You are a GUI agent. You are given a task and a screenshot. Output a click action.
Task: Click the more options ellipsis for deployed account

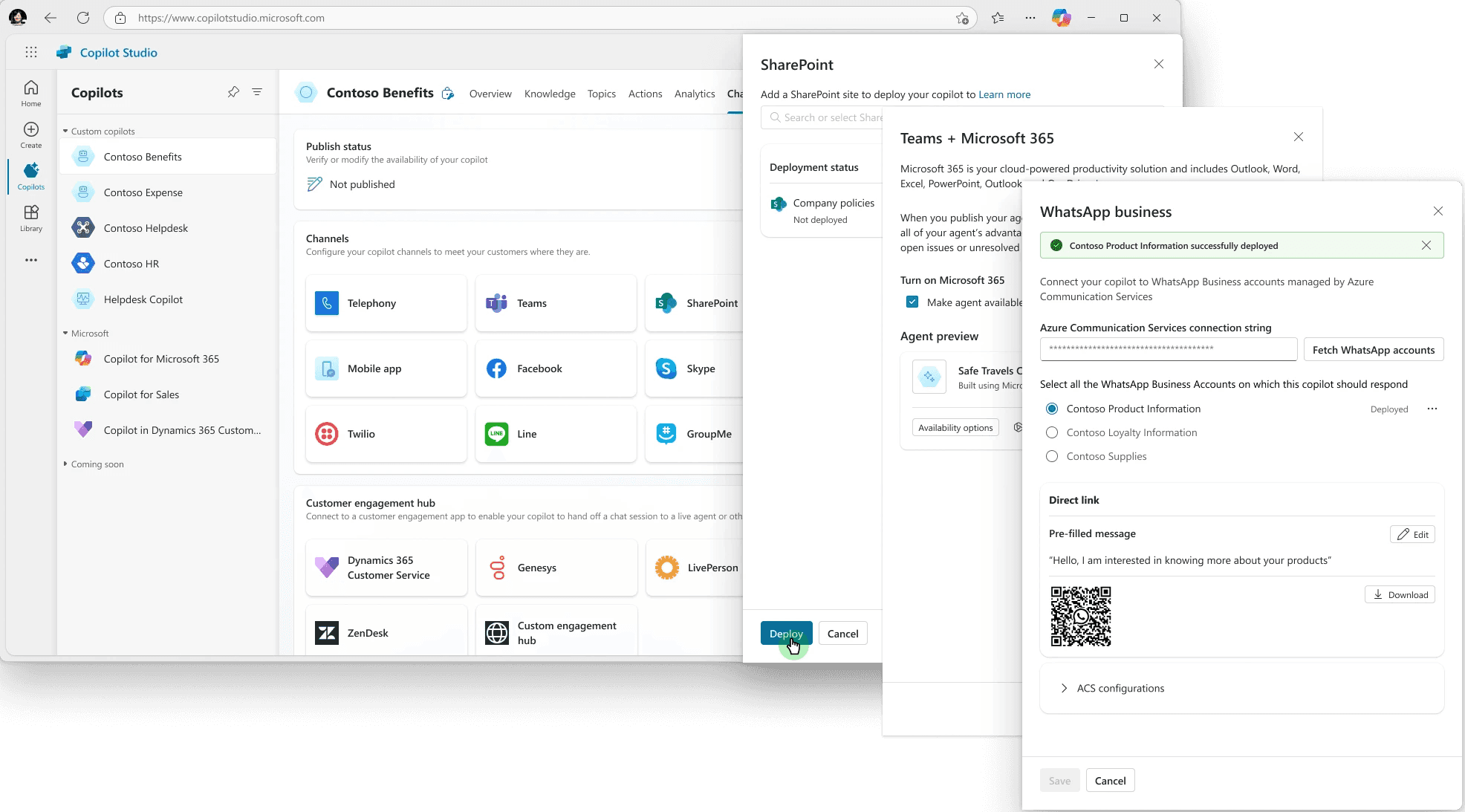pos(1432,409)
